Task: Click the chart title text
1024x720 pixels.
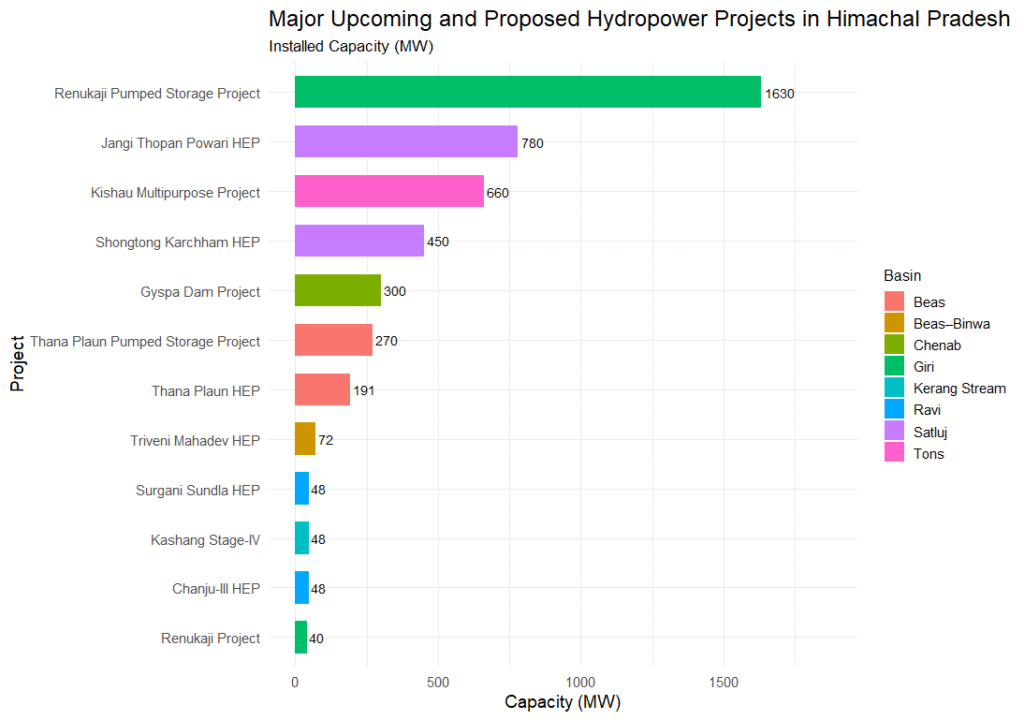Action: tap(640, 20)
